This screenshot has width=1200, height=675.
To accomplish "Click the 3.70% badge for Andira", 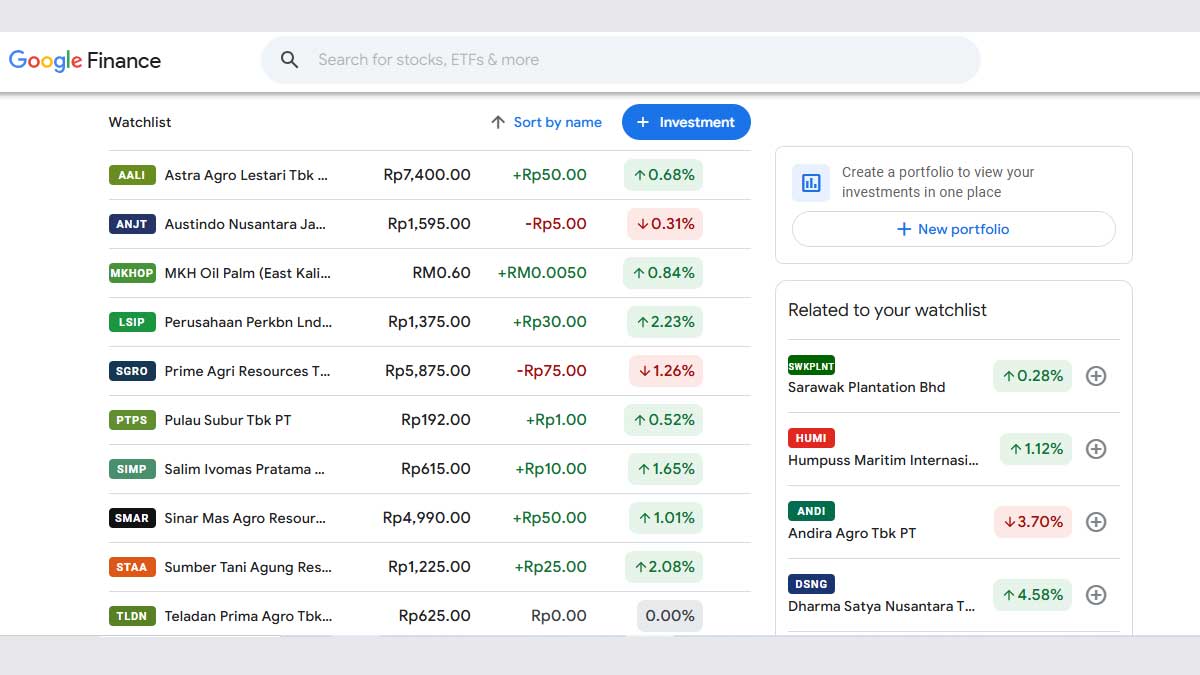I will point(1033,522).
